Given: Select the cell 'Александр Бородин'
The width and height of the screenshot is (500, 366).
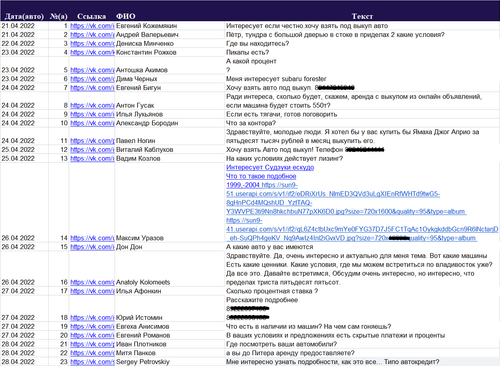Looking at the screenshot, I should tap(147, 123).
